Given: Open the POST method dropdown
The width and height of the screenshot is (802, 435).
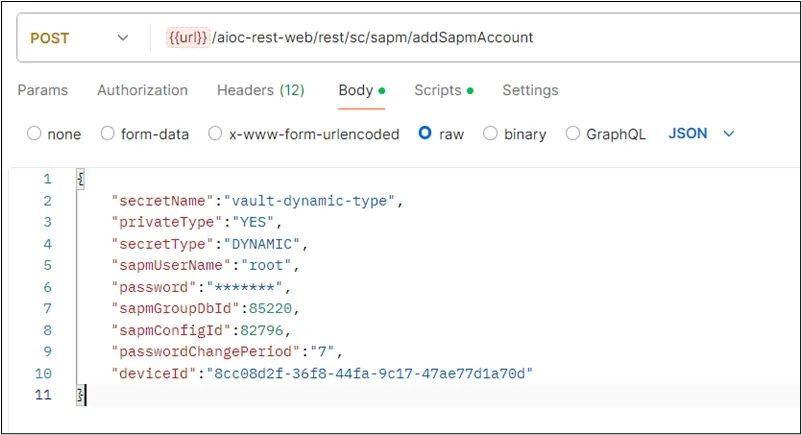Looking at the screenshot, I should click(x=79, y=38).
